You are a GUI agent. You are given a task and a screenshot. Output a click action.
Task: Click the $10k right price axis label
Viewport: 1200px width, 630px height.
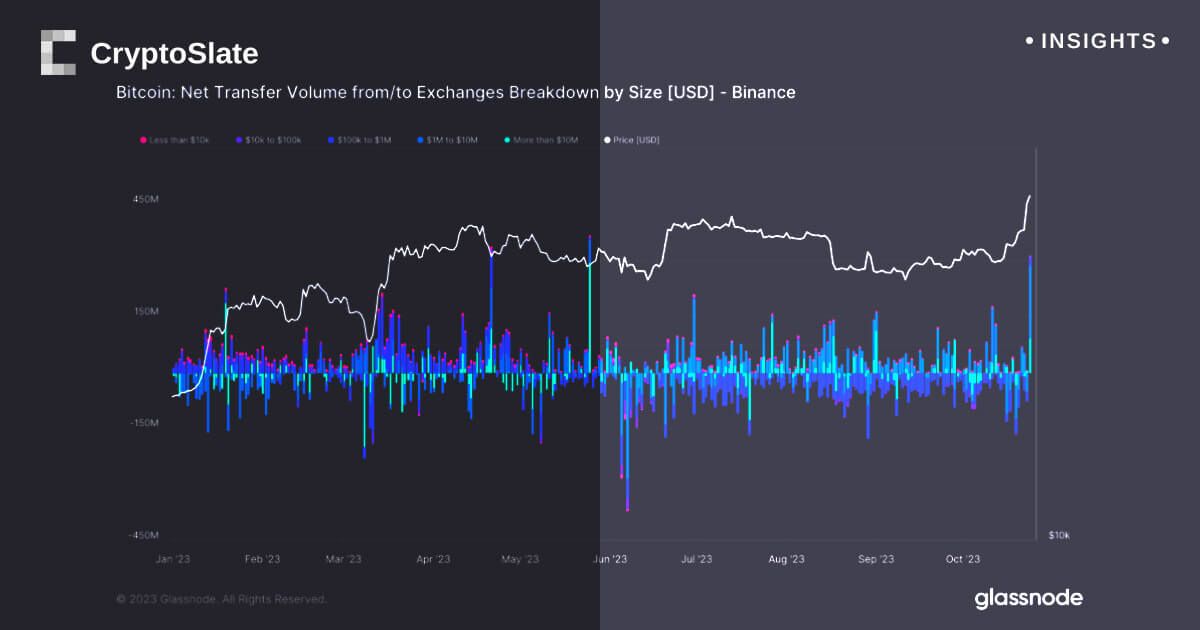(x=1058, y=536)
